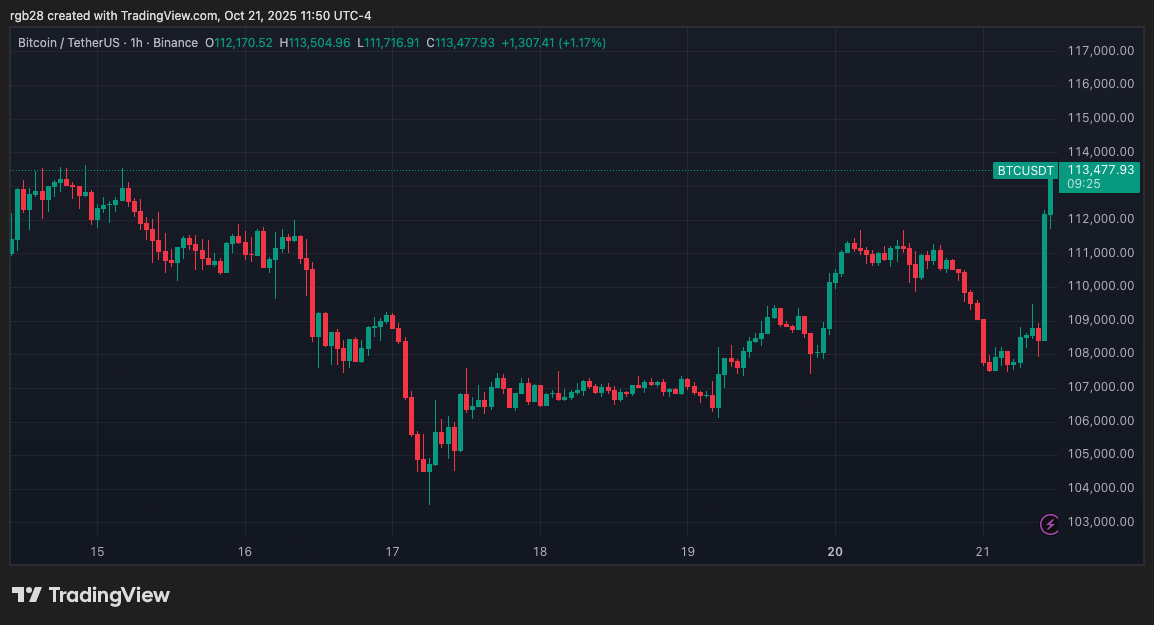Click the 103,000.00 price scale label
Screen dimensions: 1154x625
tap(1100, 522)
